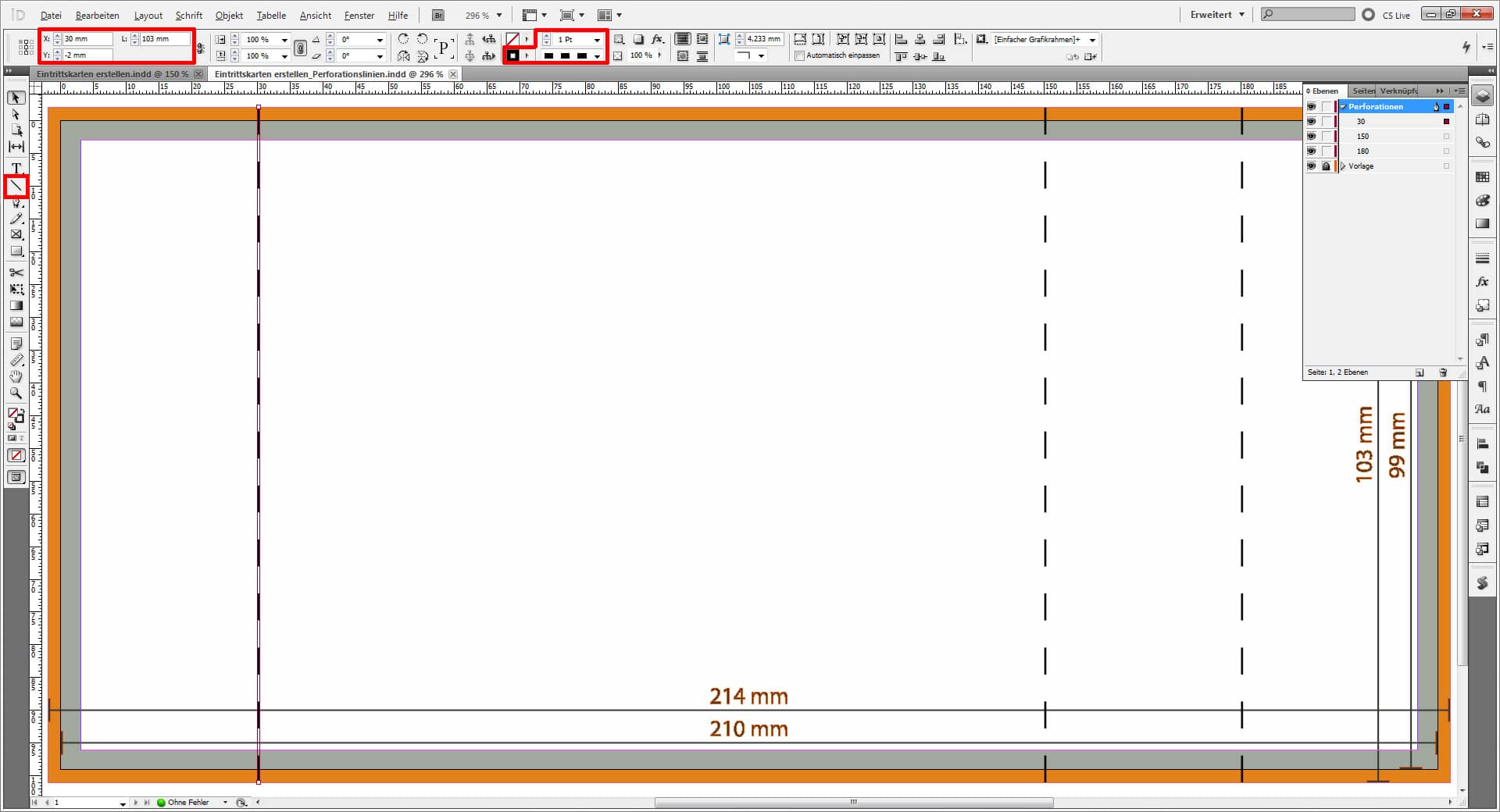Hide the layer named 30

(x=1312, y=121)
